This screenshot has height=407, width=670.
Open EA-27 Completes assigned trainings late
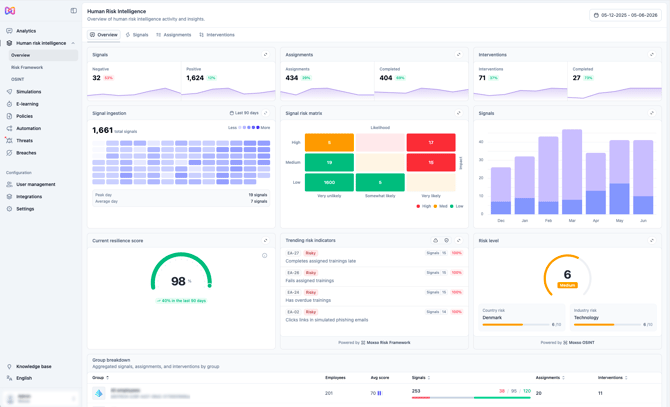374,257
